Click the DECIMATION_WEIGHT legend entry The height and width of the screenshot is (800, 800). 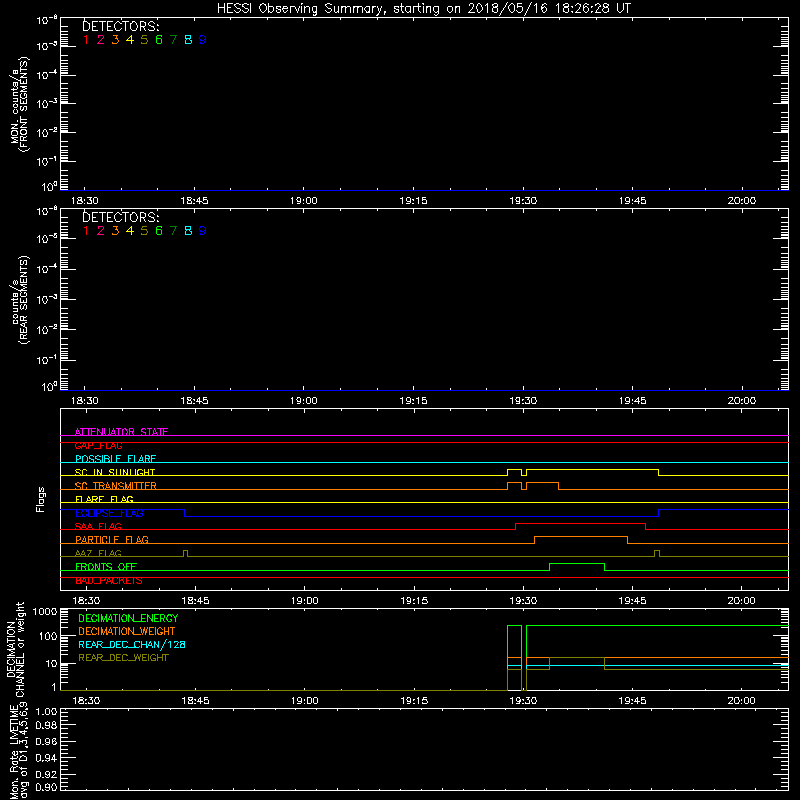(x=127, y=631)
